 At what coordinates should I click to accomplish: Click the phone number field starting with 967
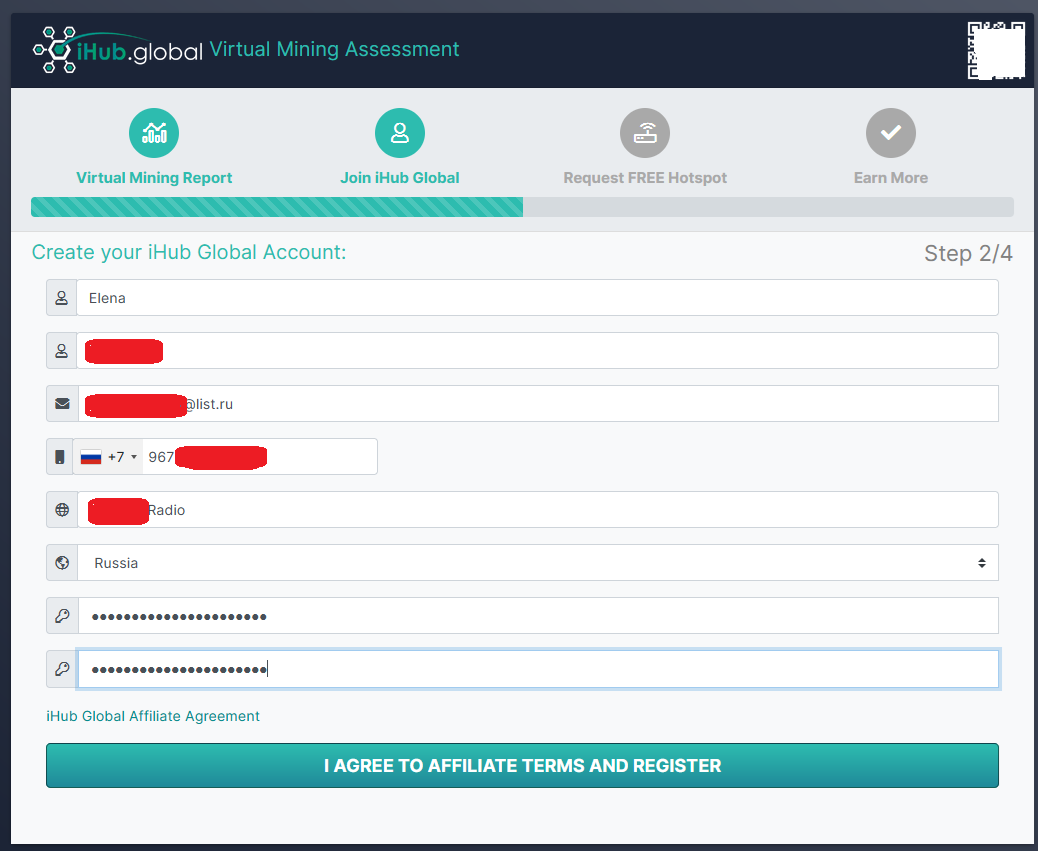[260, 457]
